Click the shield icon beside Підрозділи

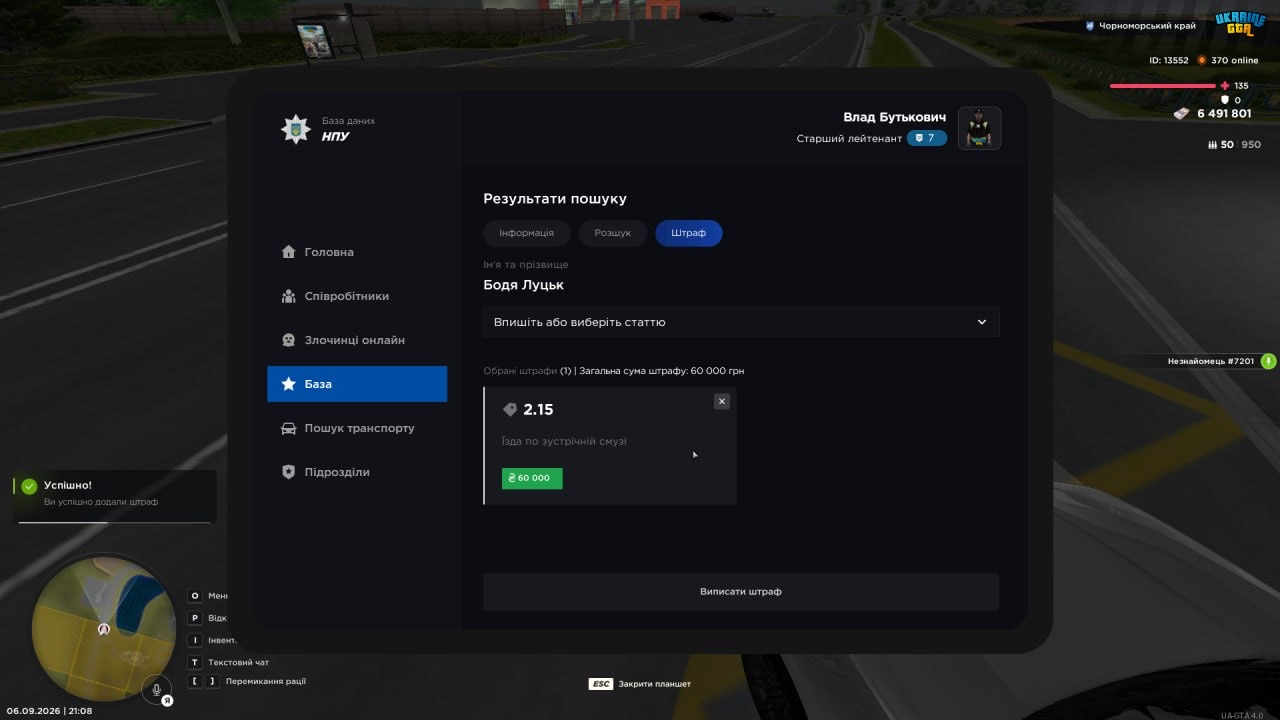click(x=288, y=472)
